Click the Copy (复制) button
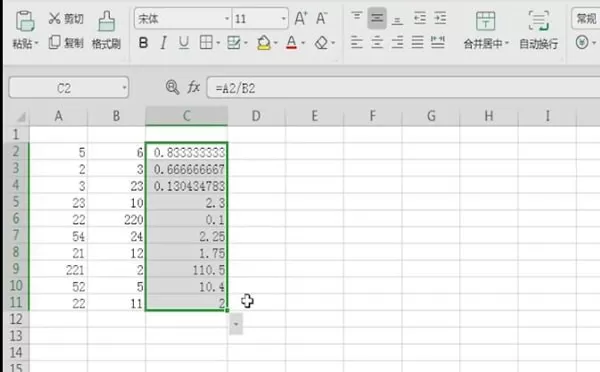This screenshot has width=600, height=372. point(66,42)
